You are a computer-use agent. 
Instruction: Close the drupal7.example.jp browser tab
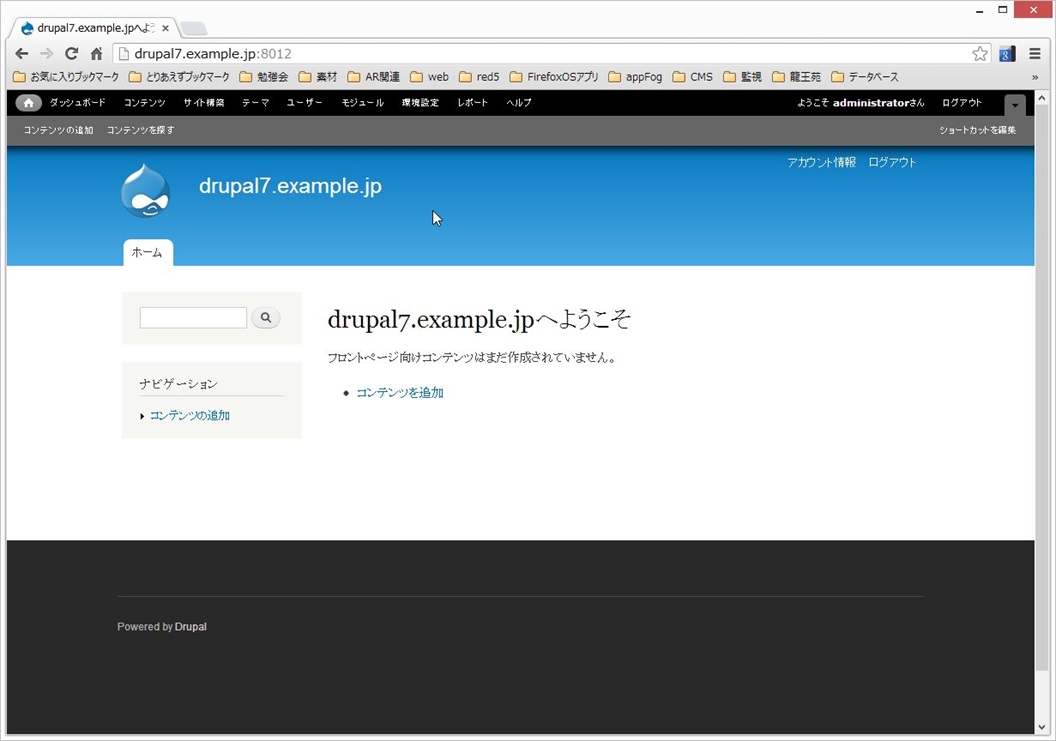166,28
